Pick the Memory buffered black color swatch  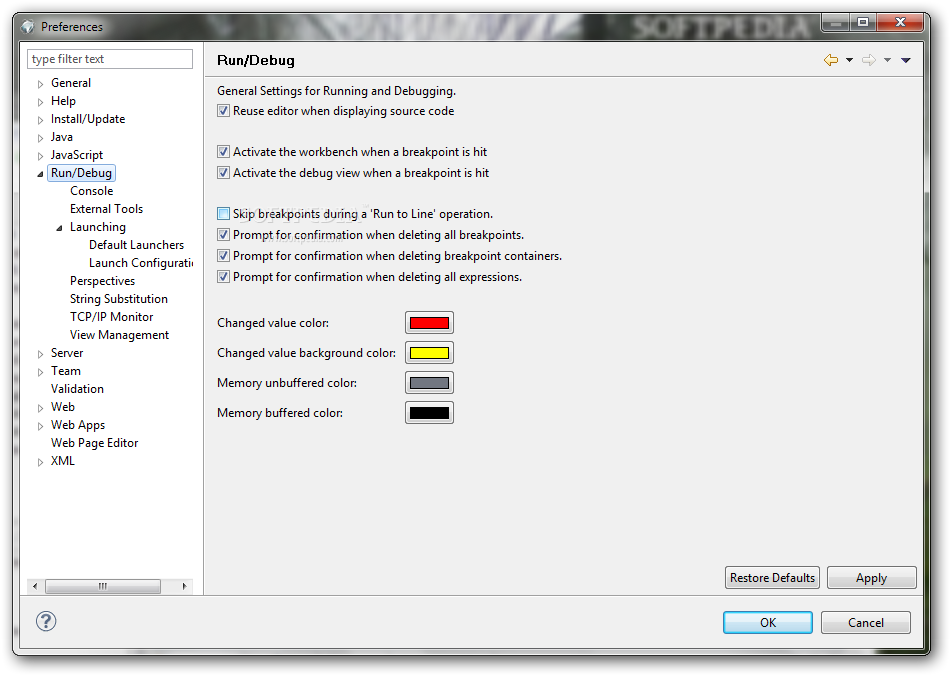(x=429, y=413)
